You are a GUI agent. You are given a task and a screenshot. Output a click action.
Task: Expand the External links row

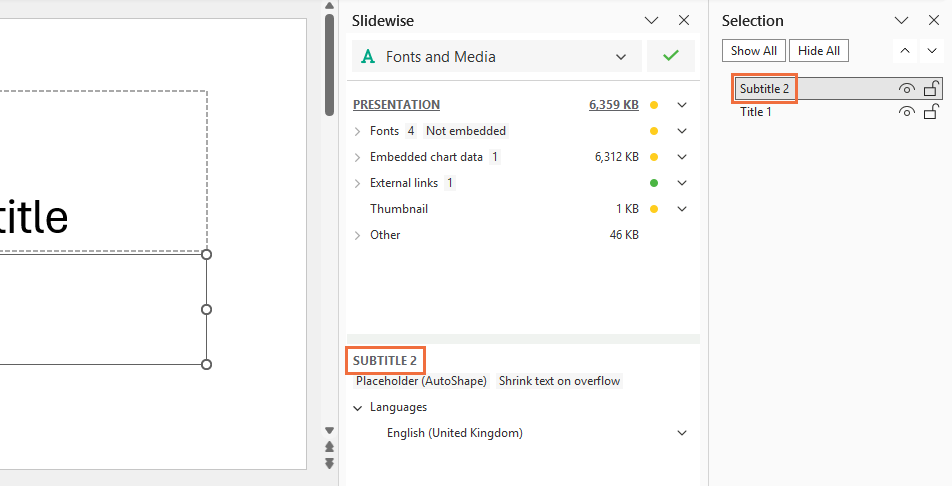357,183
